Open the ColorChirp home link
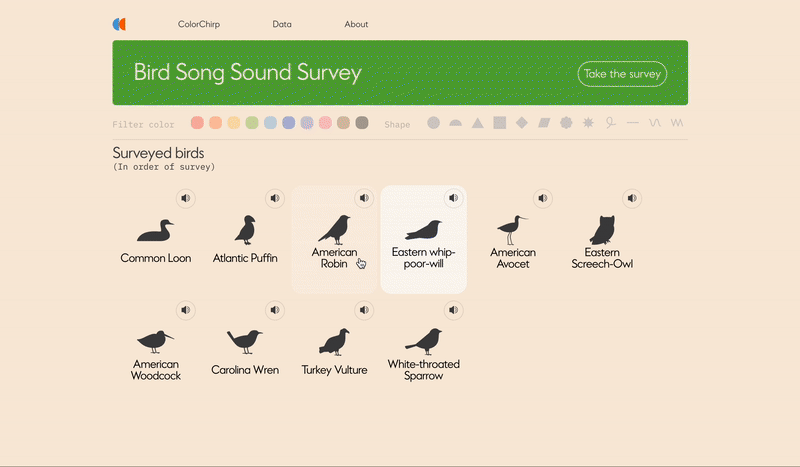800x467 pixels. coord(199,24)
